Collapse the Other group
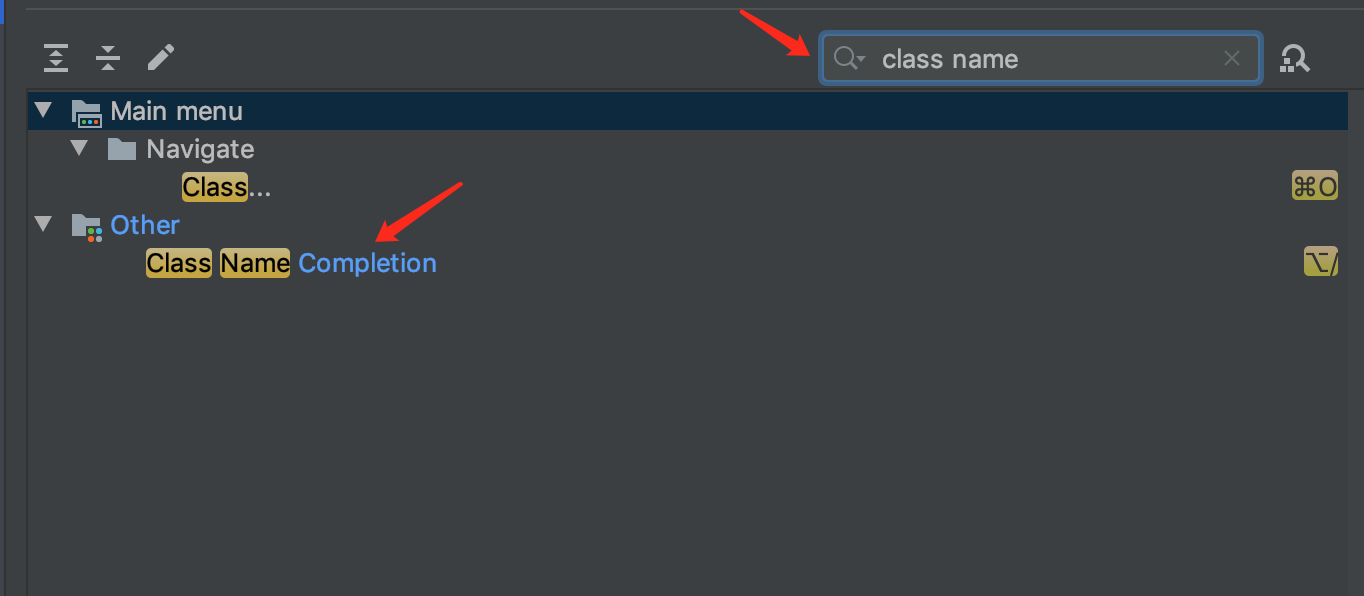 (x=42, y=225)
